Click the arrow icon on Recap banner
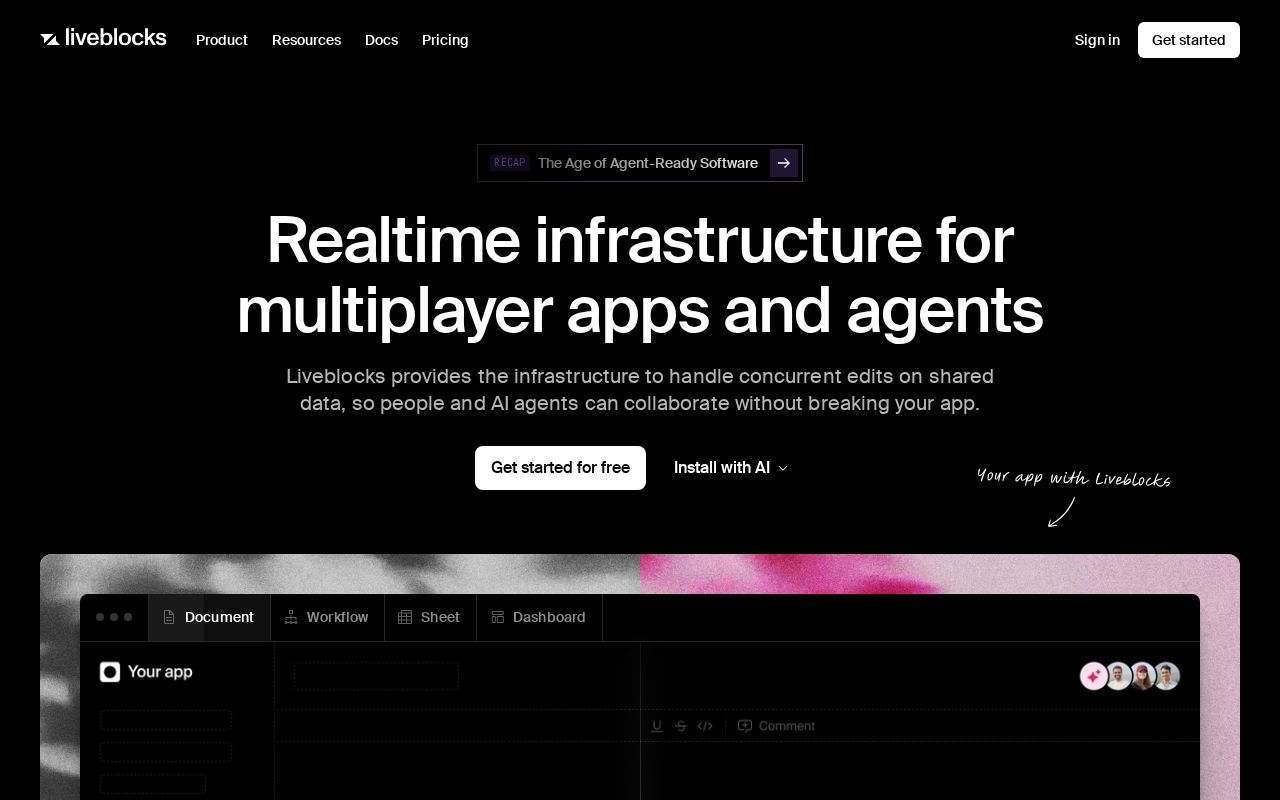This screenshot has height=800, width=1280. [x=784, y=163]
